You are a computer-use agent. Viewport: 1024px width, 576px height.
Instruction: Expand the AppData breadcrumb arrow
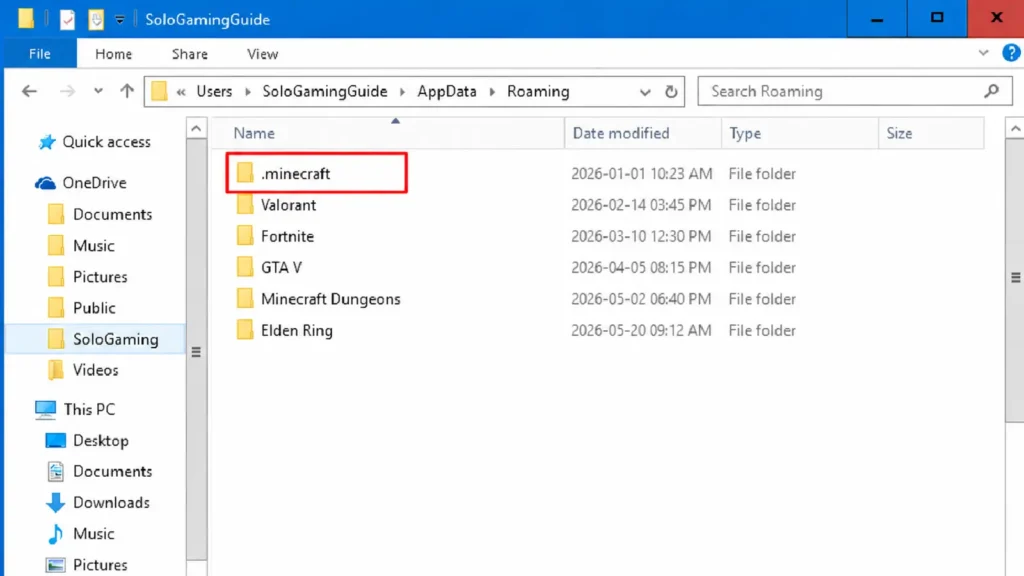point(492,92)
